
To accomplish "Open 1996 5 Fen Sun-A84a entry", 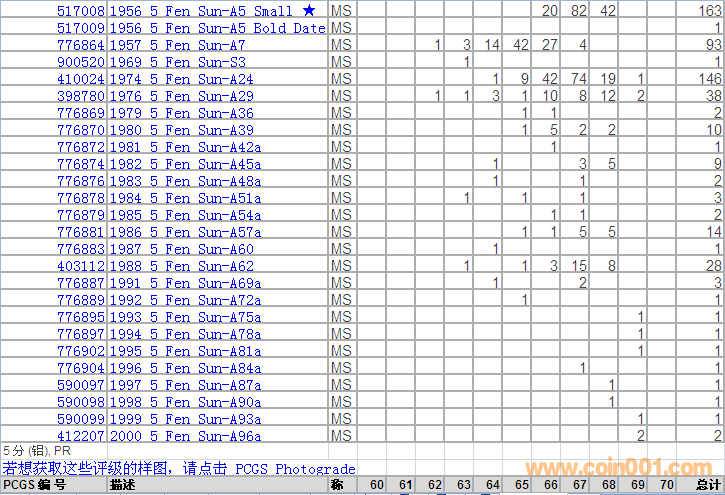I will point(185,368).
